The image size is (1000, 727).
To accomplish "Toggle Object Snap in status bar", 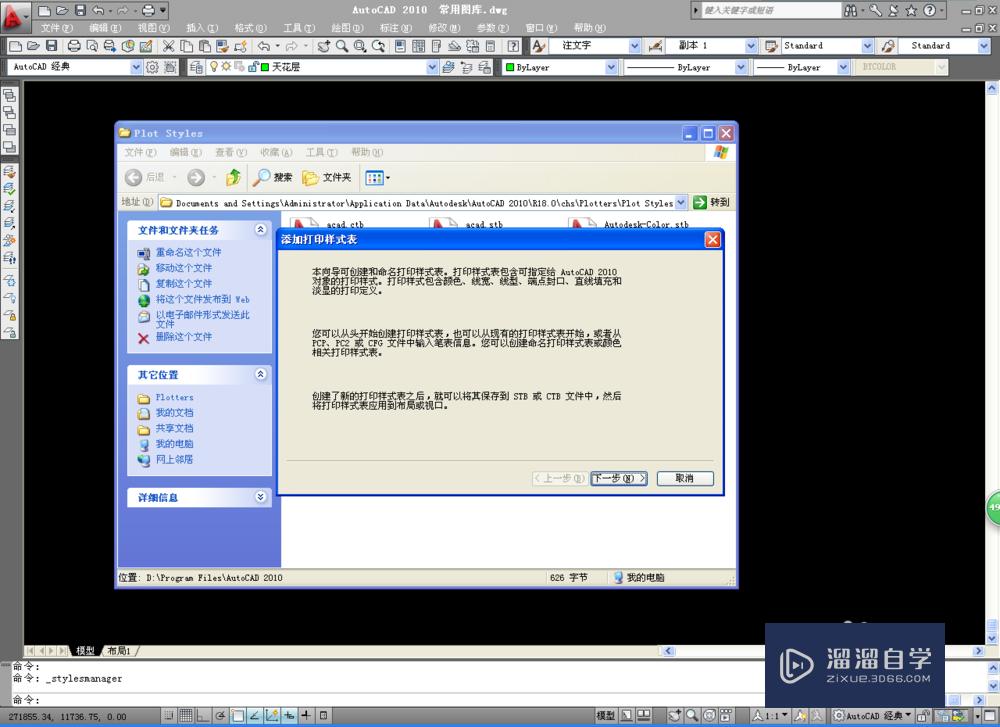I will pyautogui.click(x=237, y=716).
